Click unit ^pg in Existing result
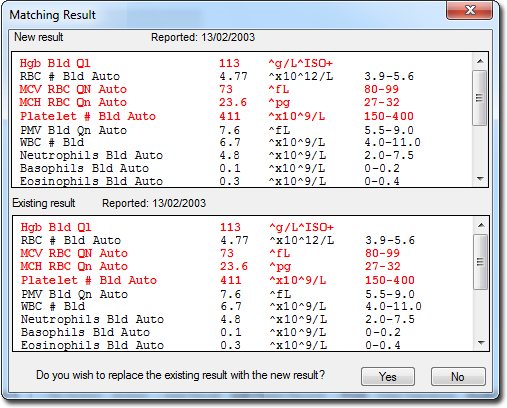The height and width of the screenshot is (408, 507). click(x=280, y=267)
